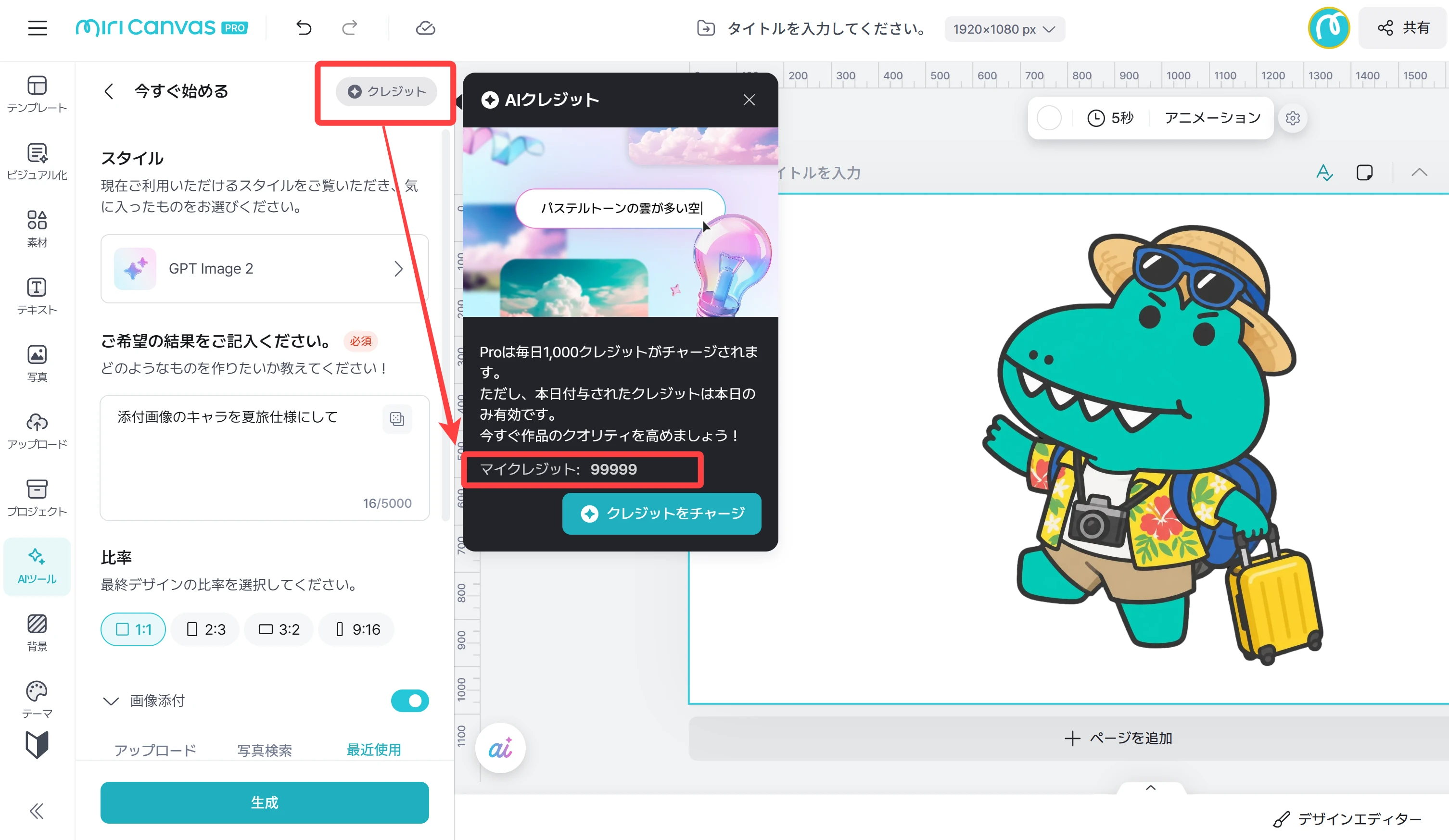
Task: Click the クレジット pill button
Action: (386, 91)
